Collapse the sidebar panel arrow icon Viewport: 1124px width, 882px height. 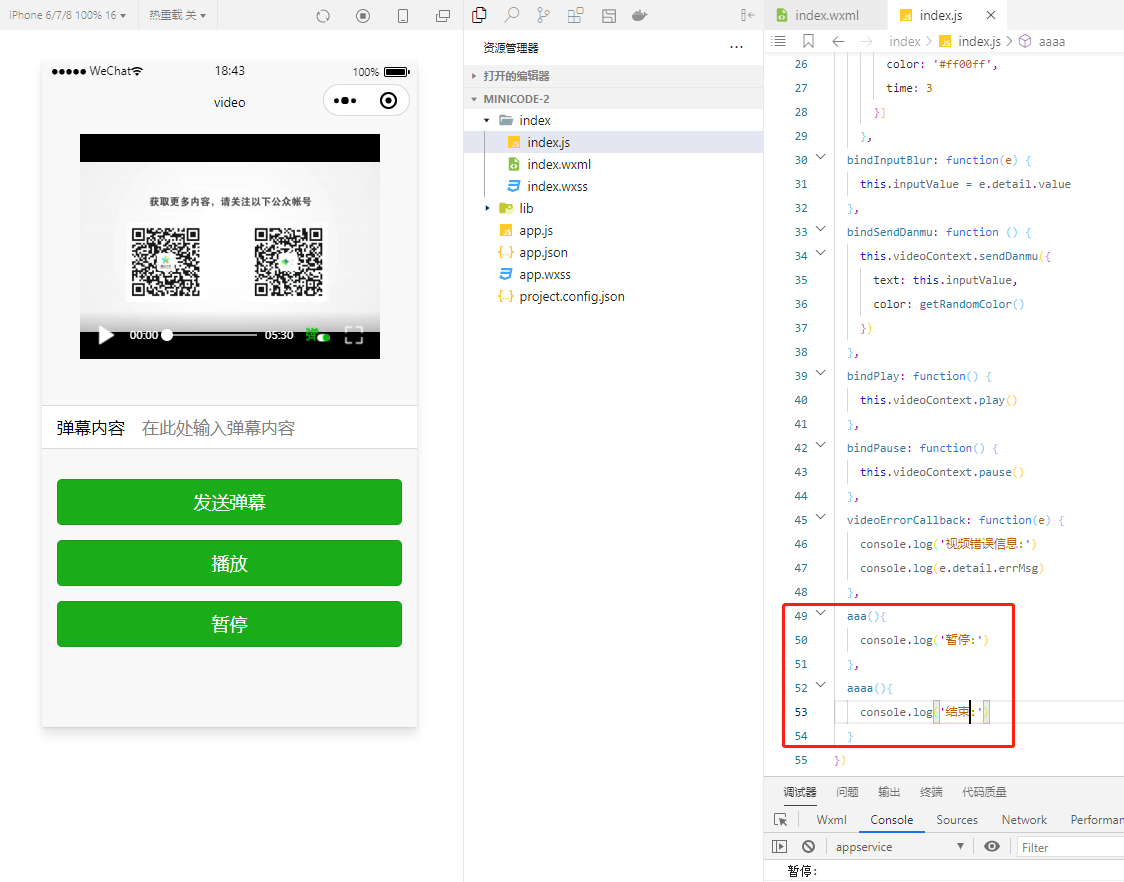click(748, 15)
